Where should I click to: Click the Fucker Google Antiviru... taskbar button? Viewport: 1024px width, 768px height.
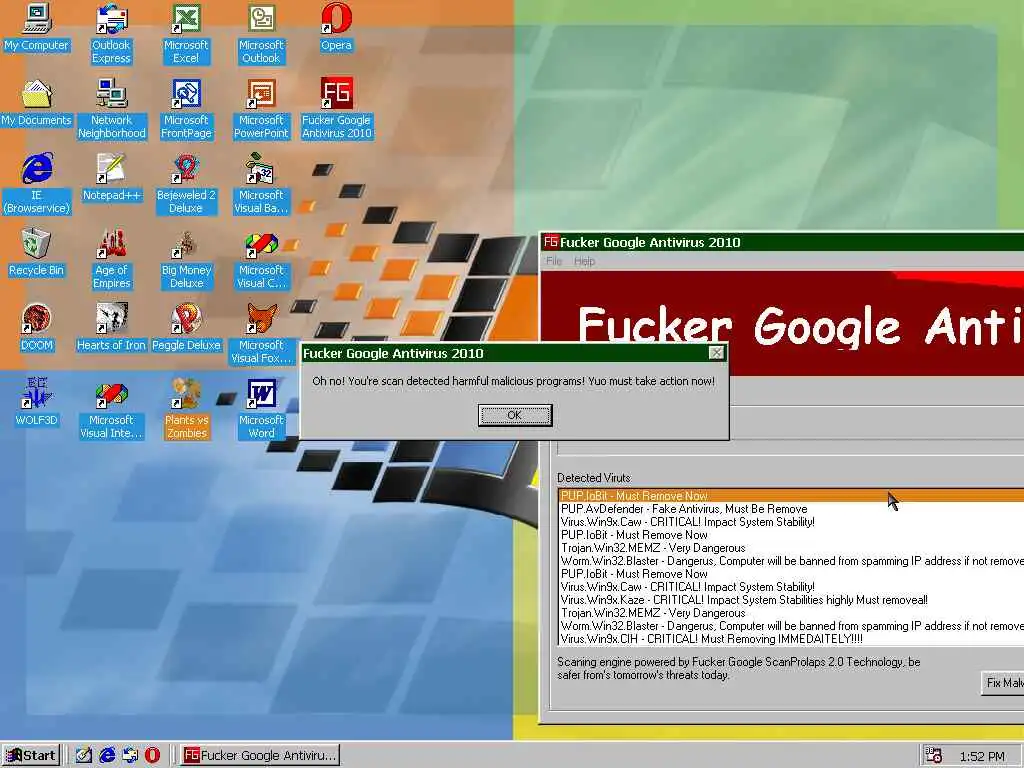(260, 756)
